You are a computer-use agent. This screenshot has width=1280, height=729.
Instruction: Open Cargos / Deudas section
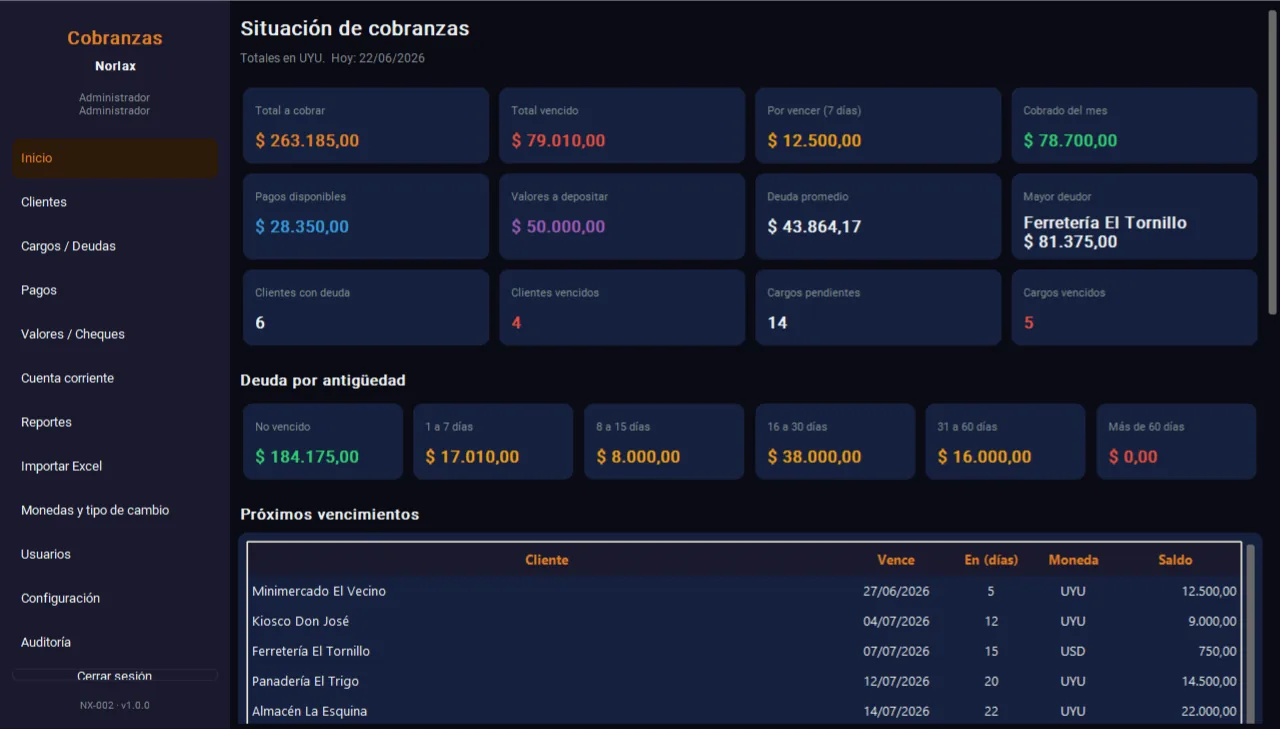(115, 246)
